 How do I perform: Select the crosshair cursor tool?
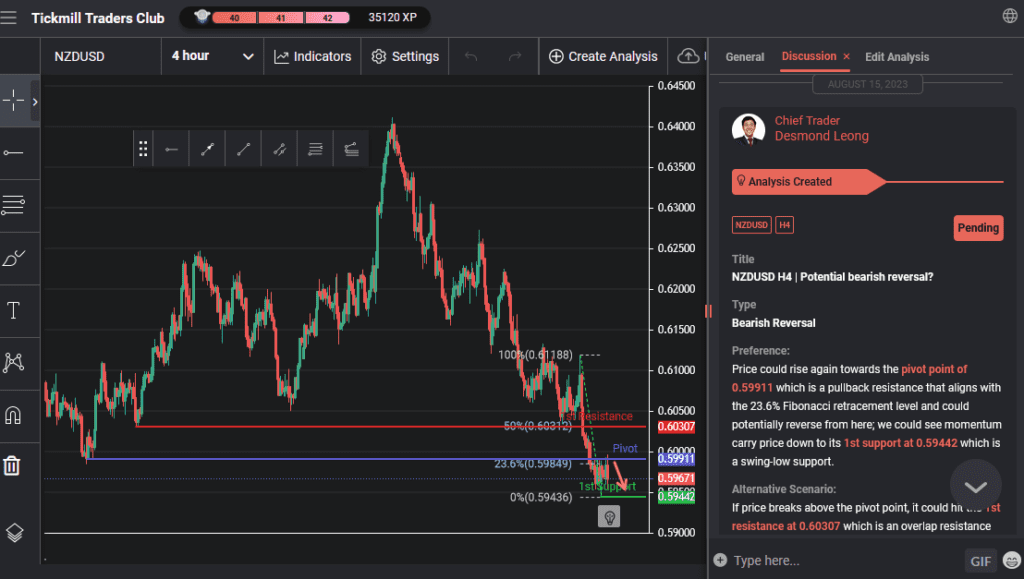click(14, 101)
